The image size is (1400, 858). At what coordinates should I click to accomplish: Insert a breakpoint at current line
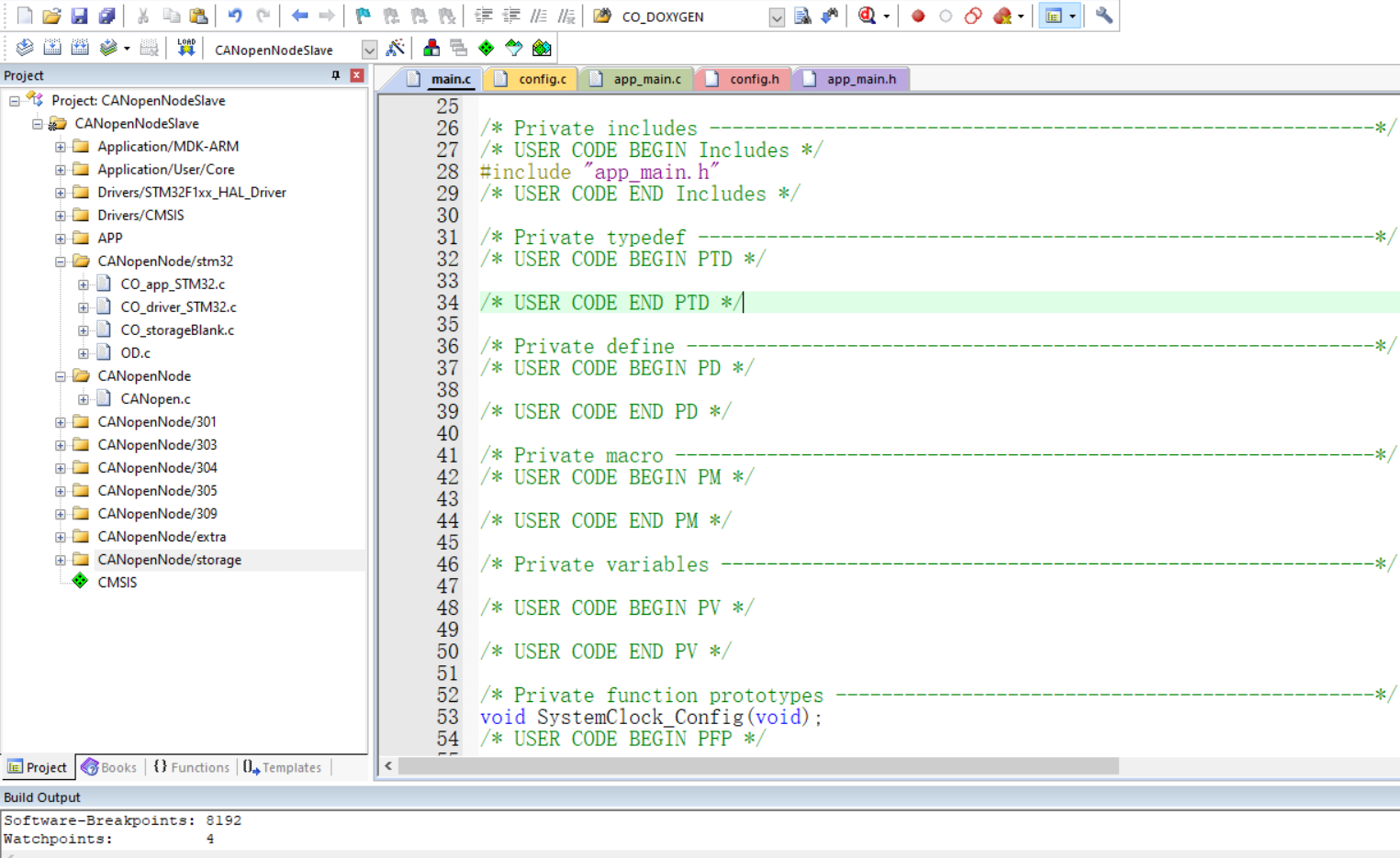918,16
